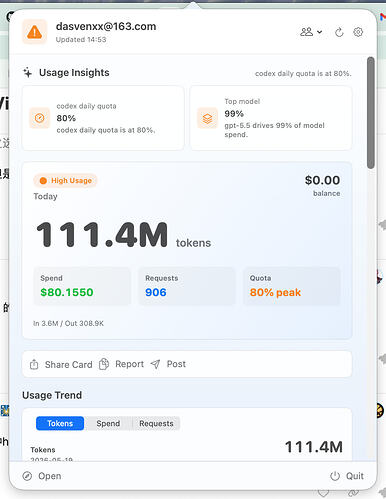This screenshot has width=386, height=499.
Task: Switch Usage Trend to Requests tab
Action: point(156,423)
